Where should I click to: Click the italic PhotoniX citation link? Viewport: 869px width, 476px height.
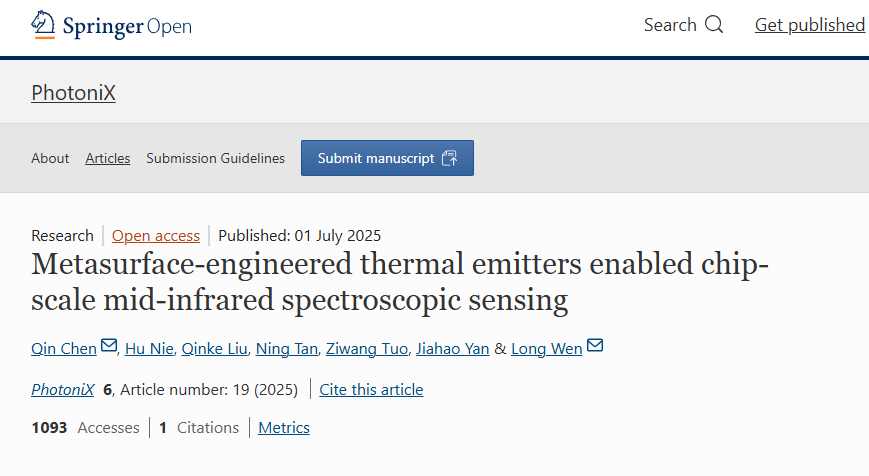coord(64,389)
